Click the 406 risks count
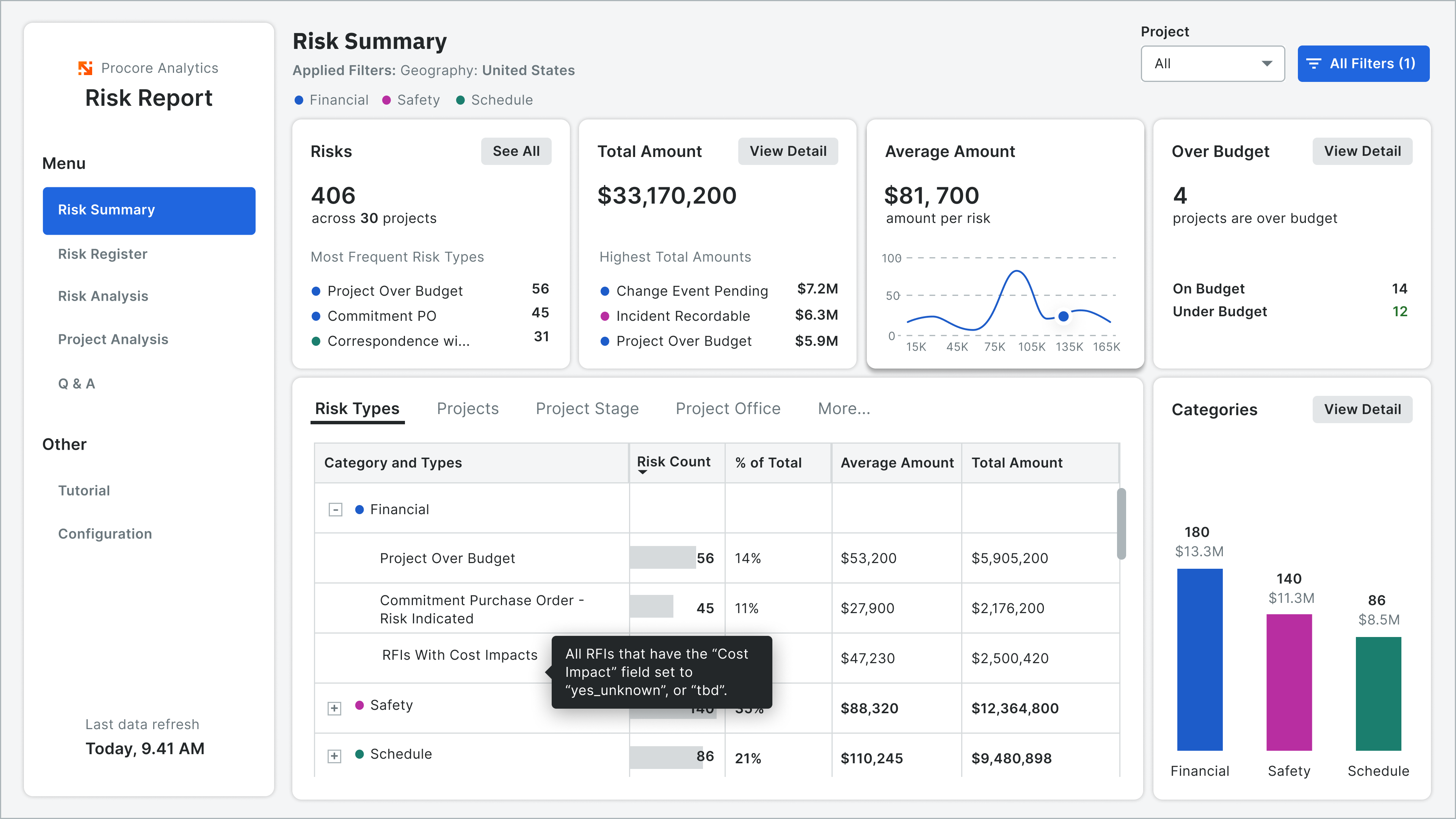This screenshot has width=1456, height=819. pyautogui.click(x=333, y=196)
